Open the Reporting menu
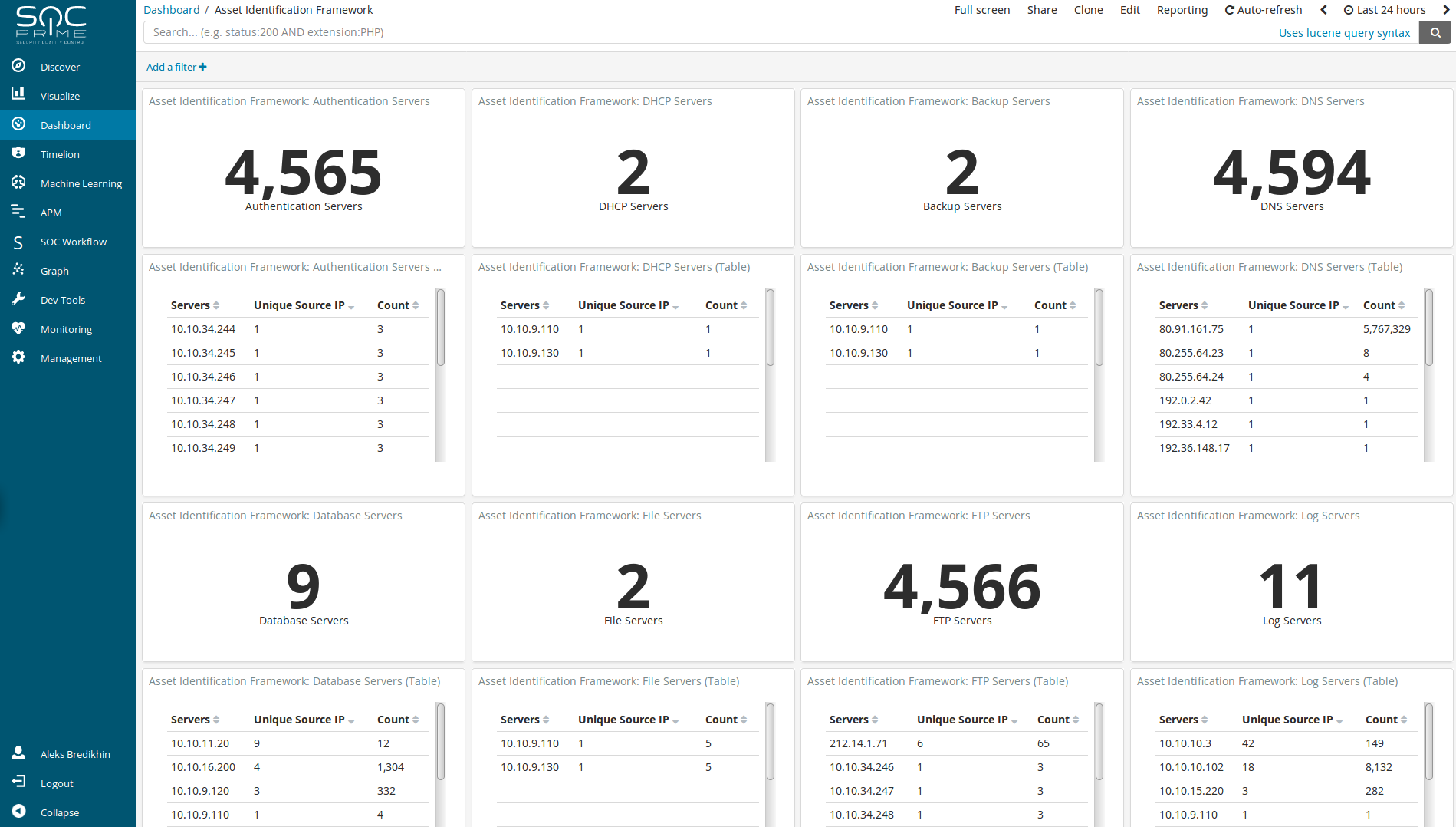 [1182, 10]
